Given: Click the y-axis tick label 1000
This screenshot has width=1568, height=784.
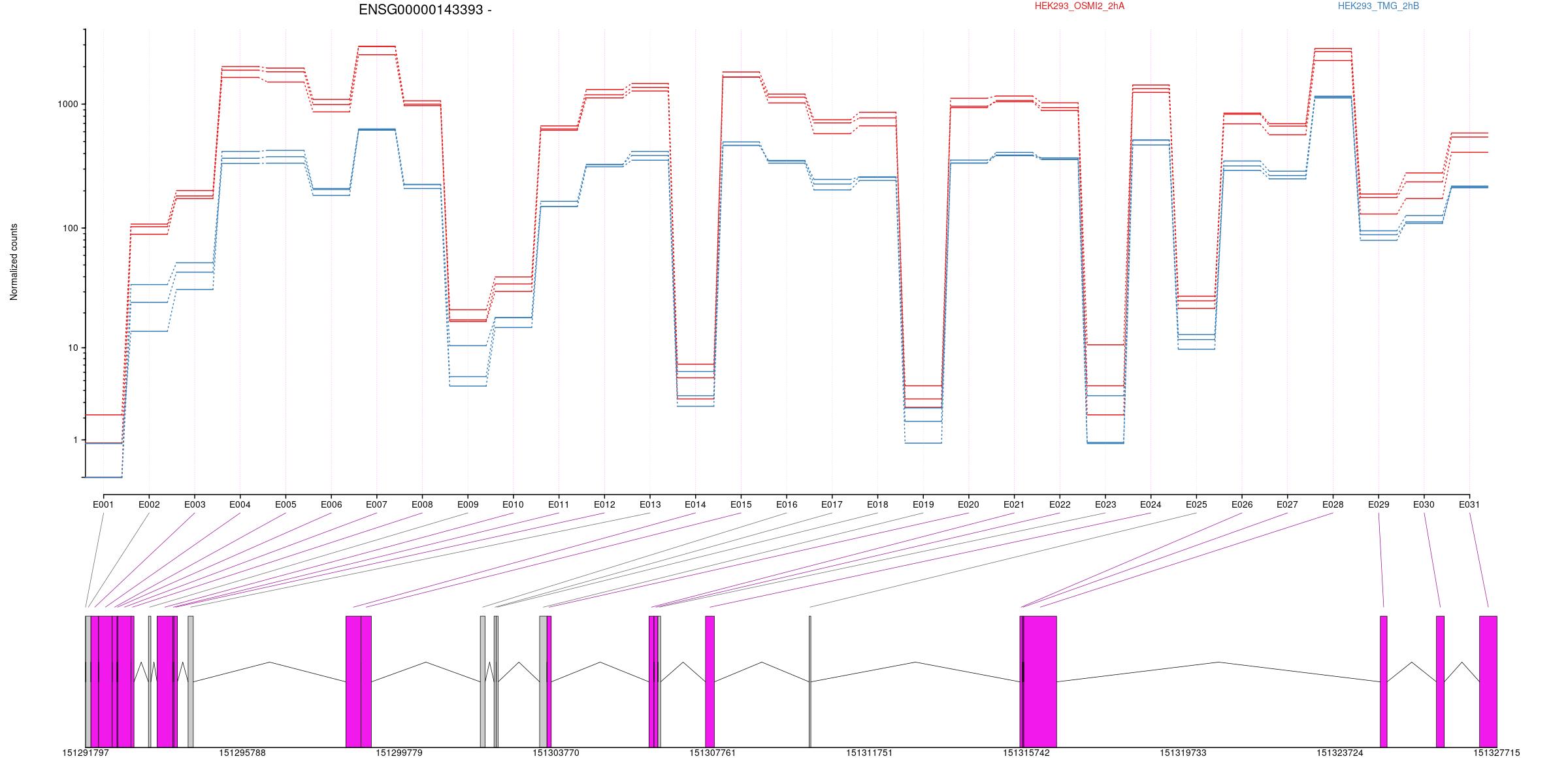Looking at the screenshot, I should pos(68,104).
